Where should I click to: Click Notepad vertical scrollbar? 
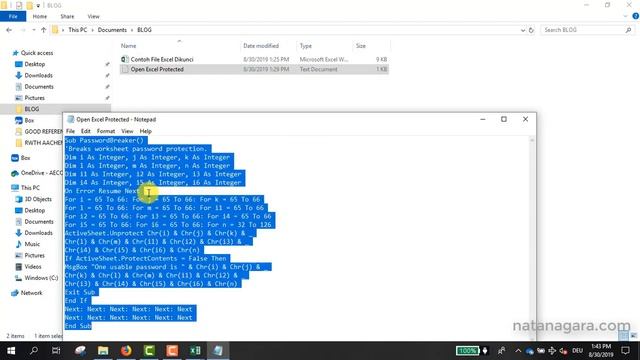point(531,238)
